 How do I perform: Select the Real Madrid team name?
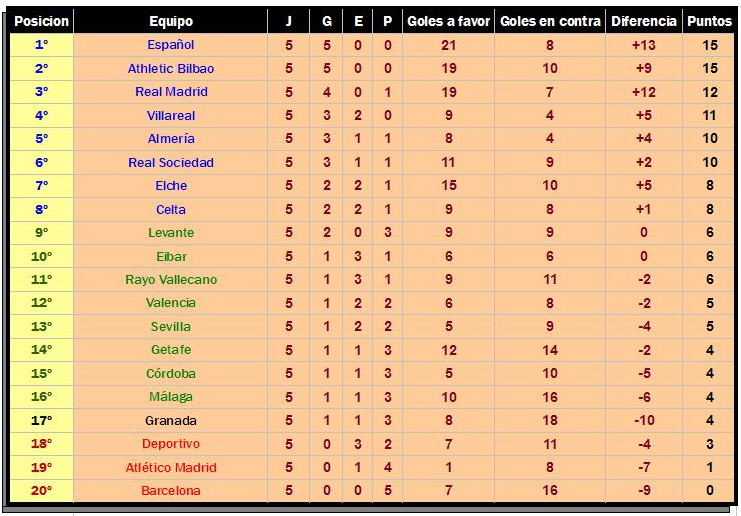click(171, 92)
